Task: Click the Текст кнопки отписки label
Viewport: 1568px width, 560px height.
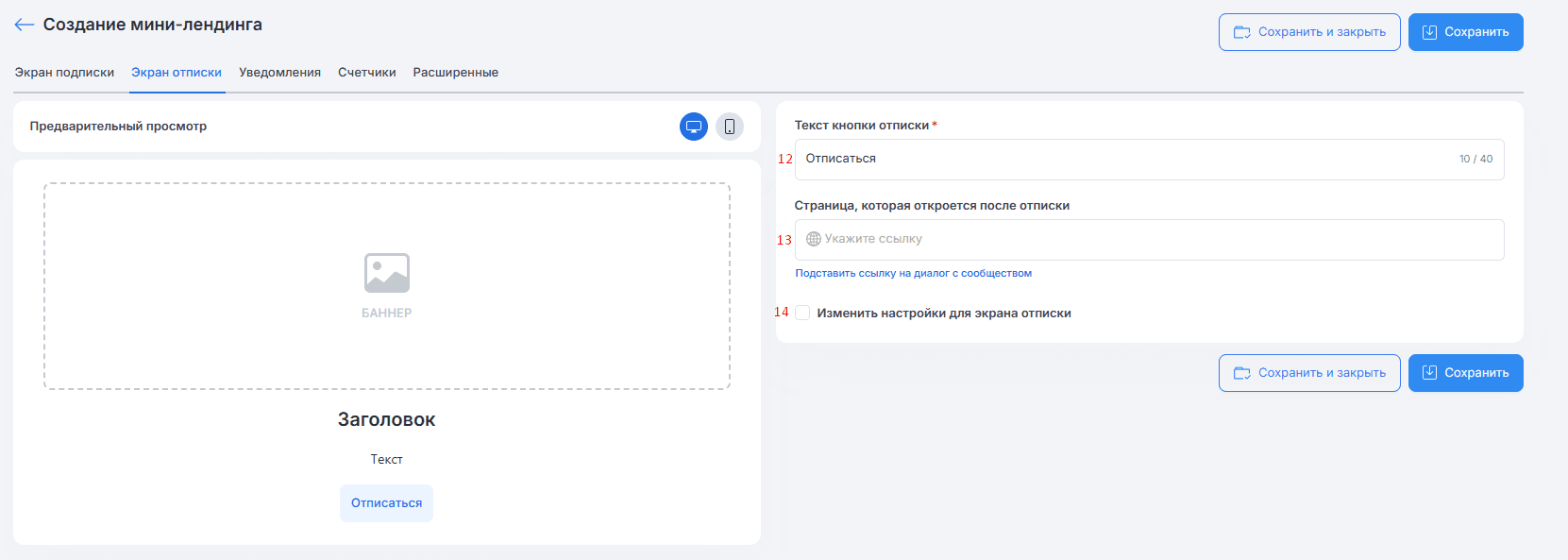Action: point(862,125)
